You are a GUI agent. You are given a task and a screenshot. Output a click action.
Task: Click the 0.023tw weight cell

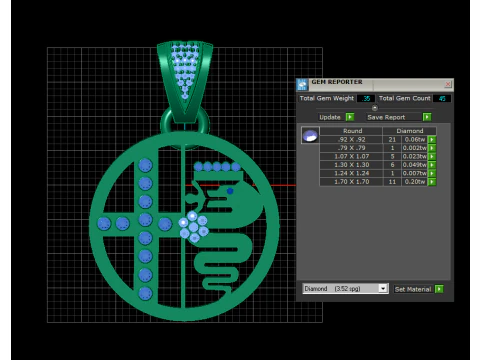tap(415, 156)
